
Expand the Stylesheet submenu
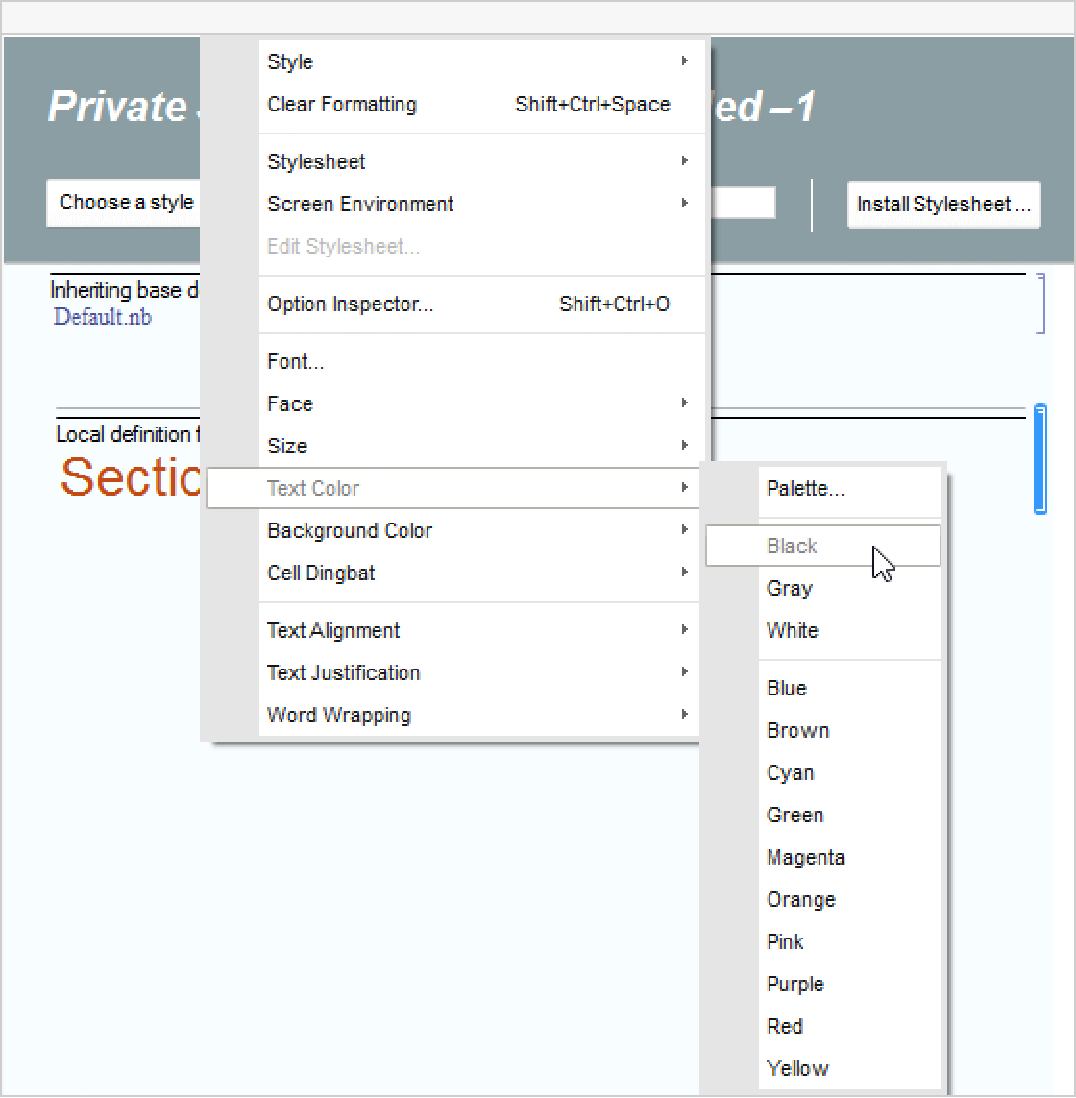316,162
